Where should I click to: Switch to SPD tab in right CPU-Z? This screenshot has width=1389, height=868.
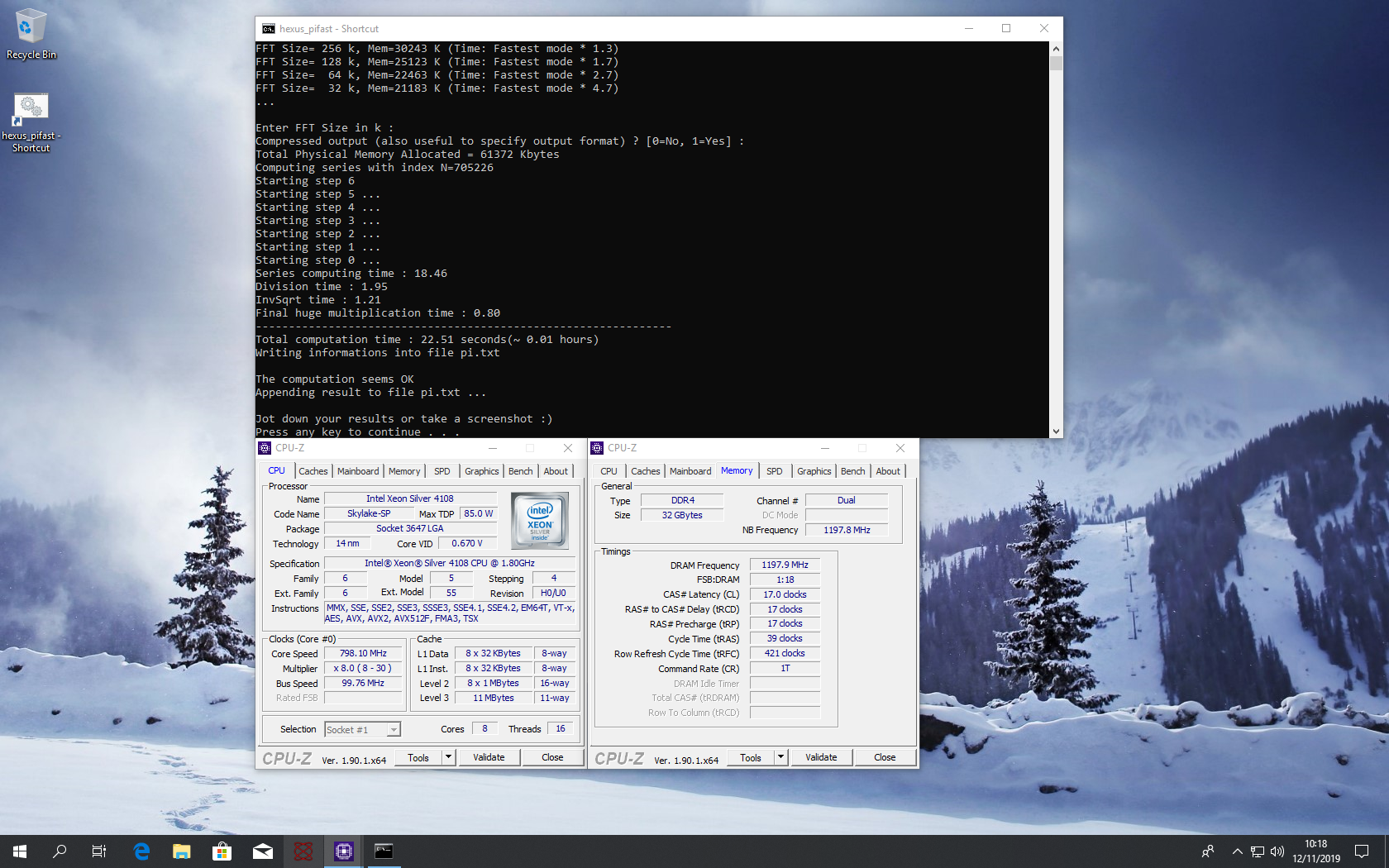pos(775,471)
